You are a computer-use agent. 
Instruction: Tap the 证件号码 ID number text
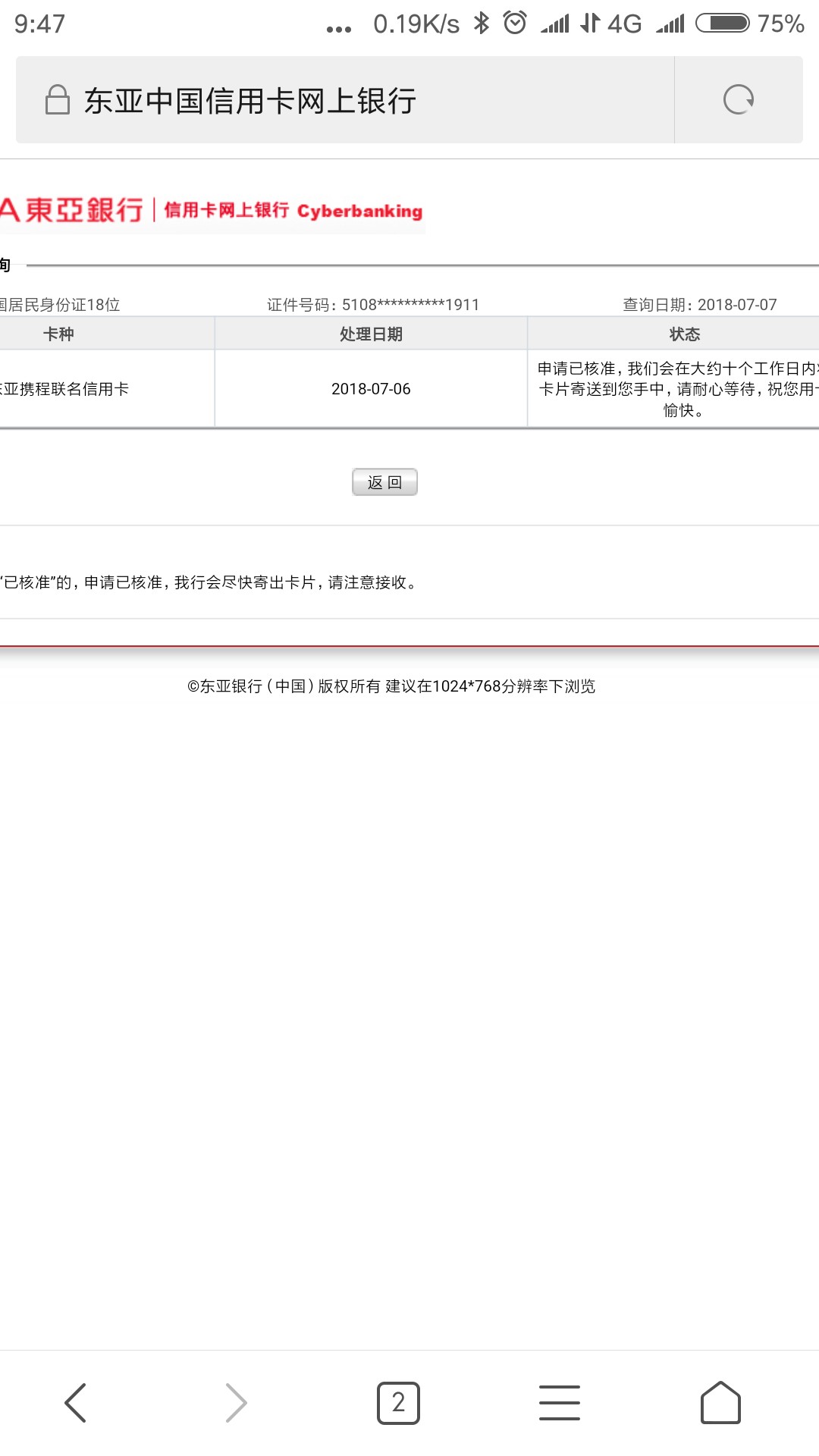tap(373, 305)
